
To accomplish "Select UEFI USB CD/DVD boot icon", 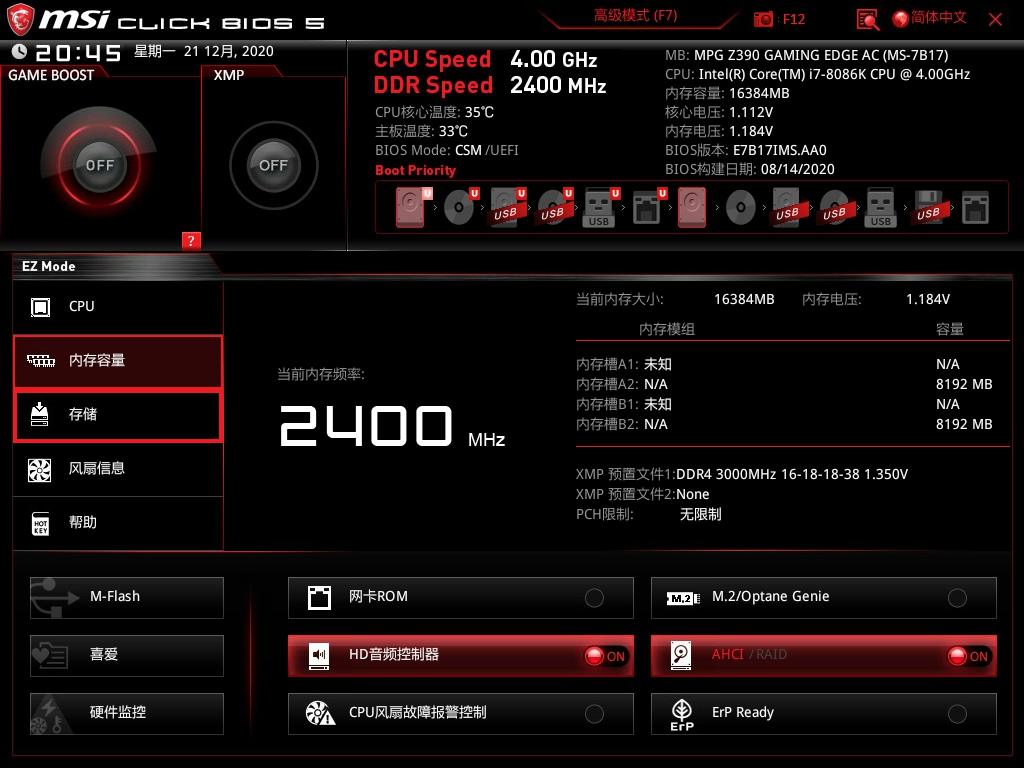I will [554, 207].
